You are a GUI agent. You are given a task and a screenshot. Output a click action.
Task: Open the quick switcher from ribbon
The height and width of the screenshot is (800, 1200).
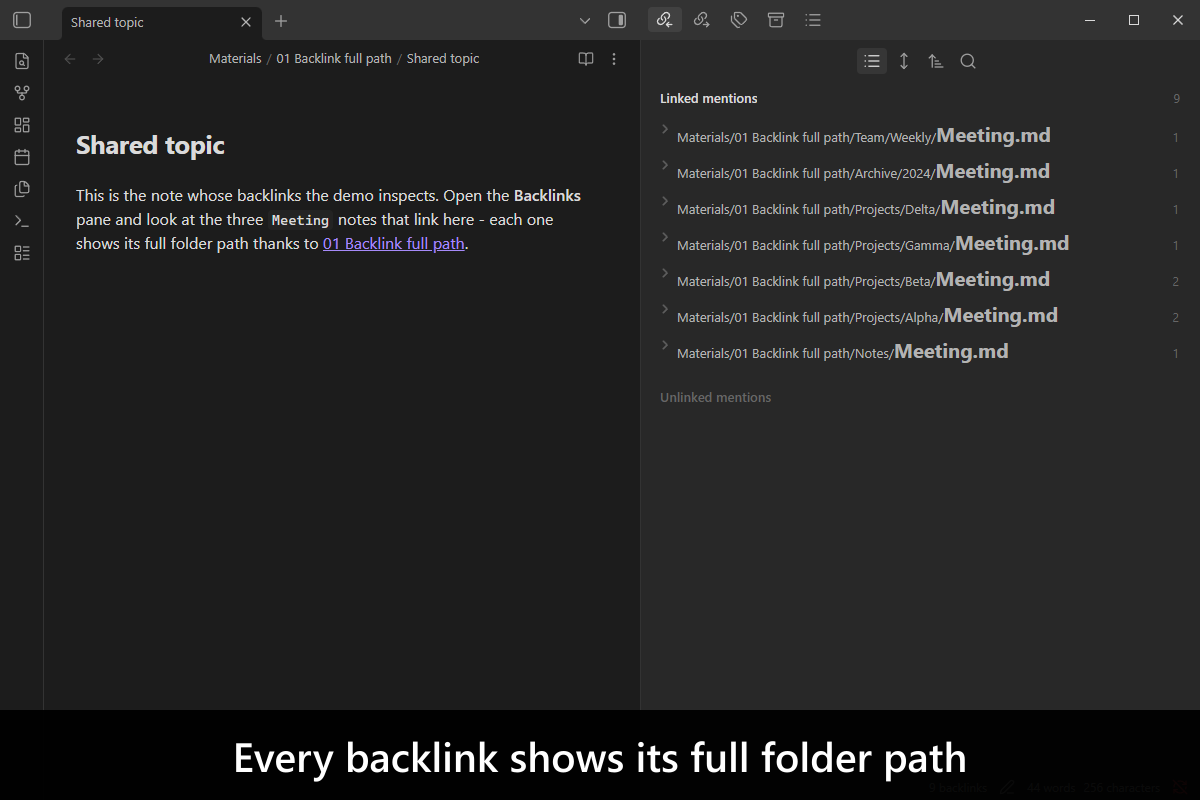[x=22, y=61]
